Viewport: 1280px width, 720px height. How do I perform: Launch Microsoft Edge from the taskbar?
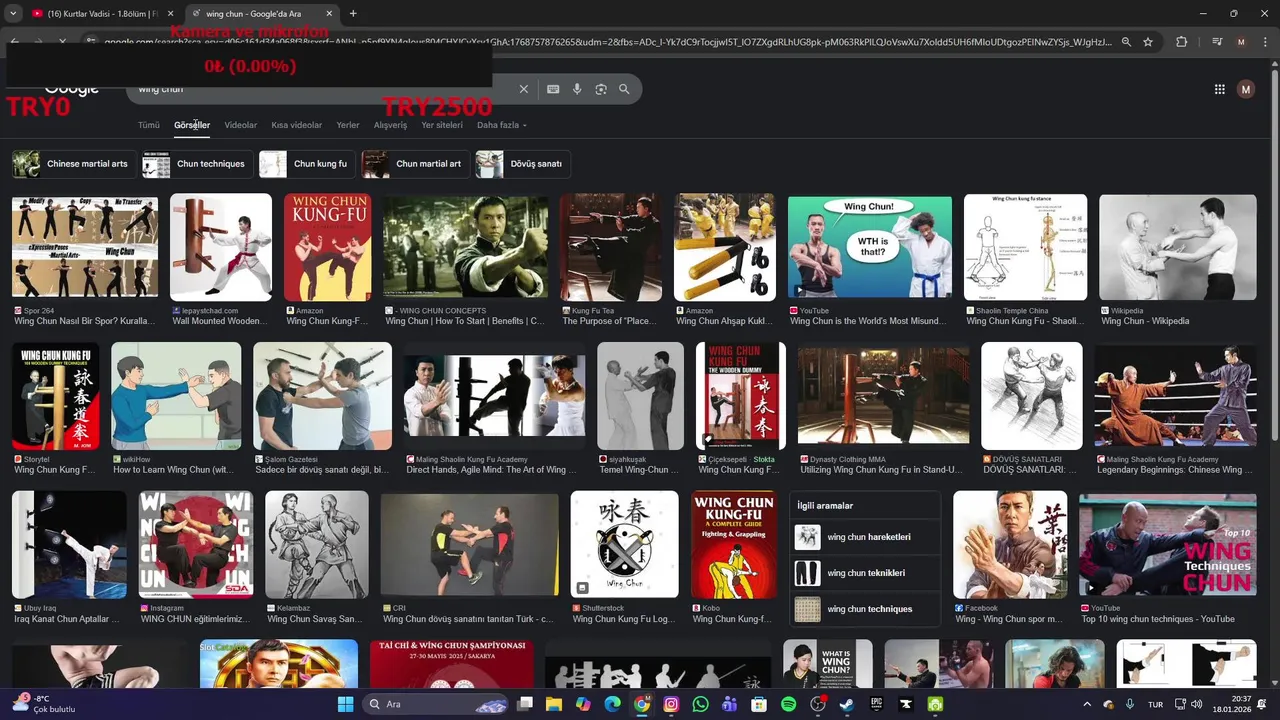612,704
